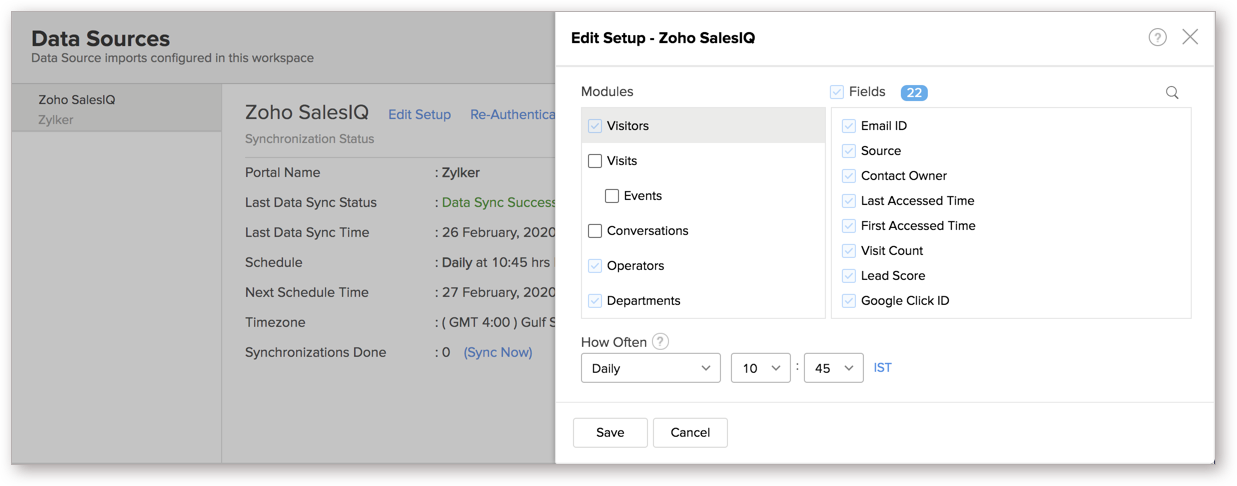Enable the Conversations module checkbox

[595, 231]
